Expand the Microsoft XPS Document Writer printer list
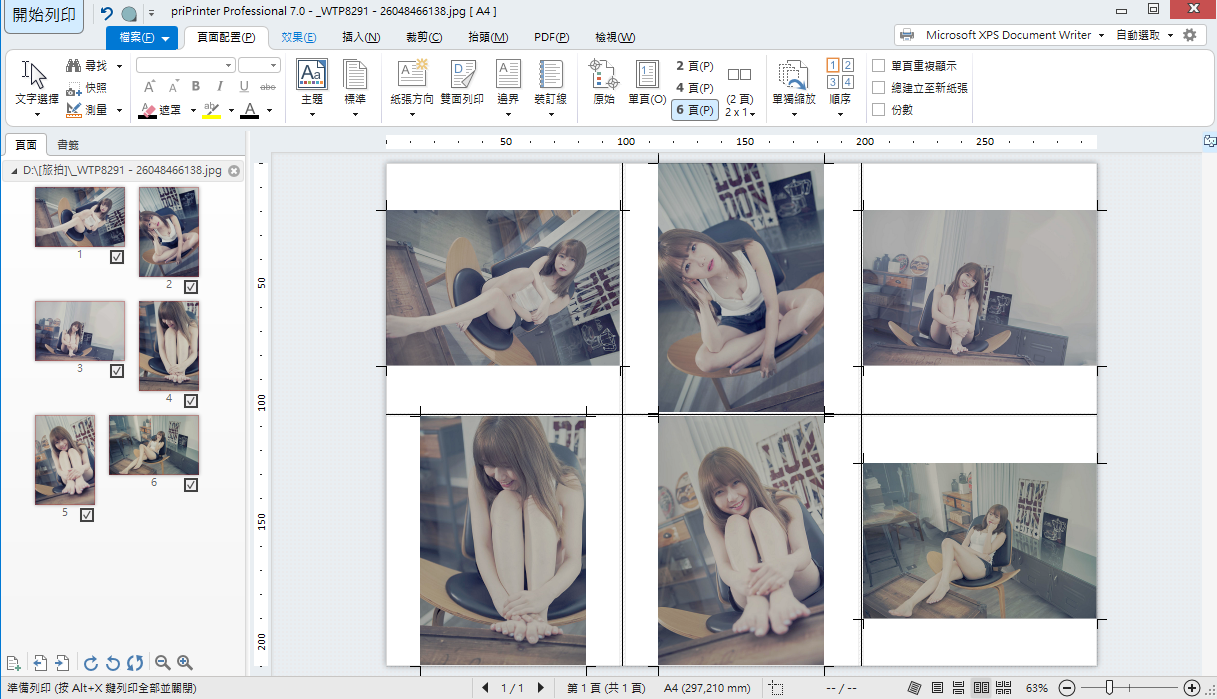1217x699 pixels. (1101, 35)
